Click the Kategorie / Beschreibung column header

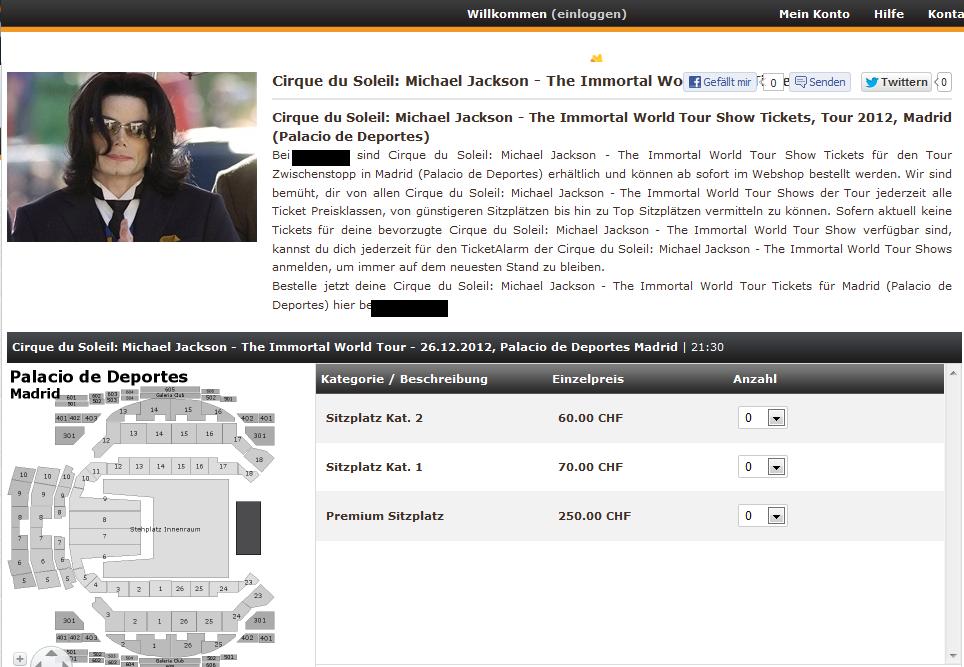[x=404, y=379]
